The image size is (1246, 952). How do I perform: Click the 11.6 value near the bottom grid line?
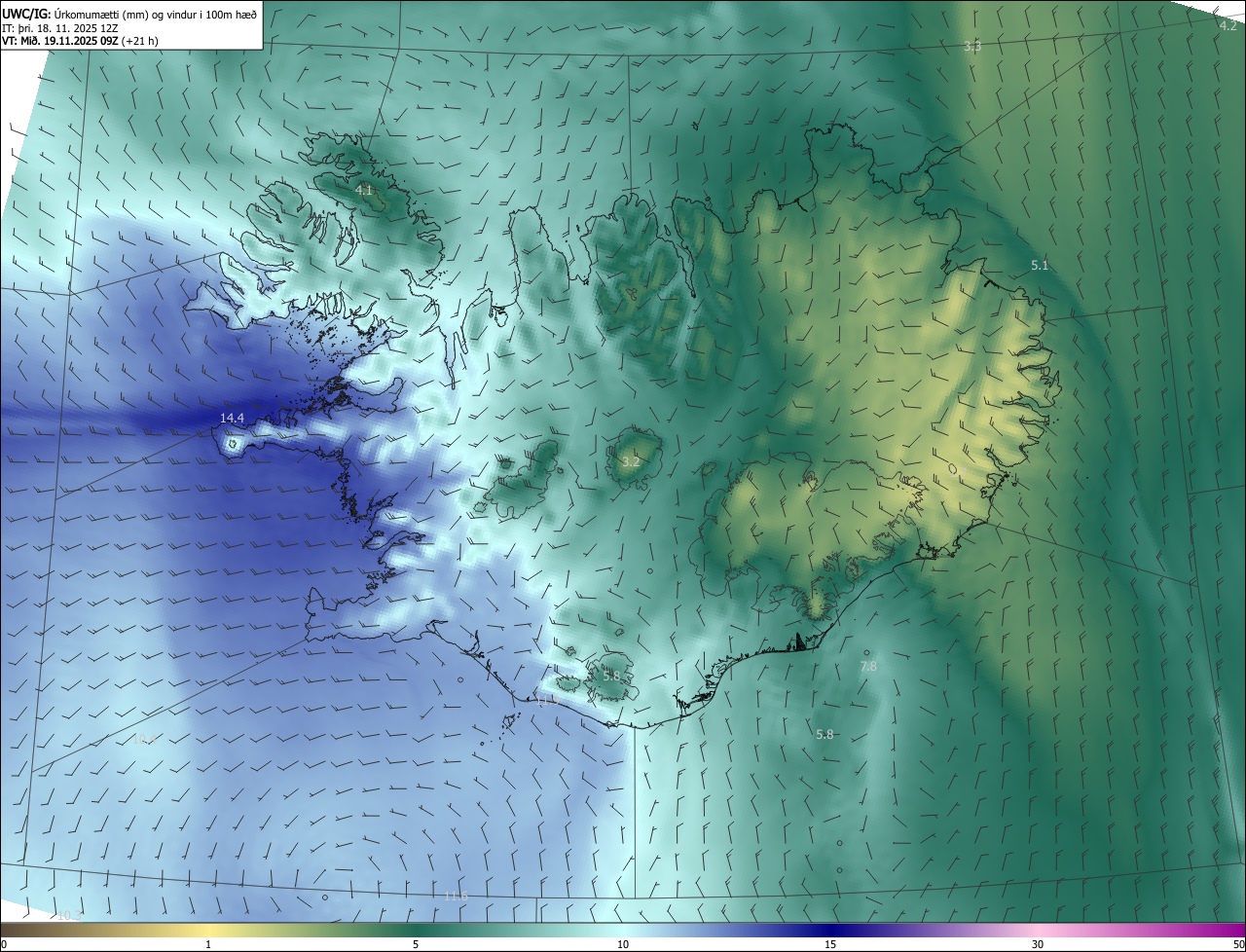456,896
